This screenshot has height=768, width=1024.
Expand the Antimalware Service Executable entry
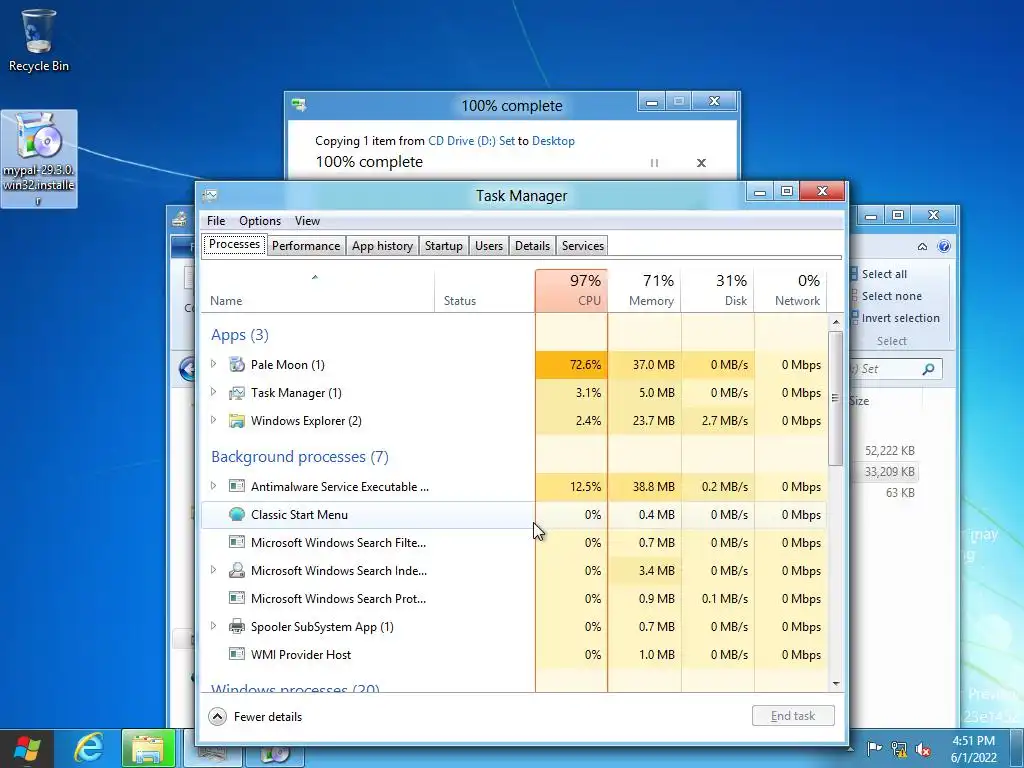214,486
